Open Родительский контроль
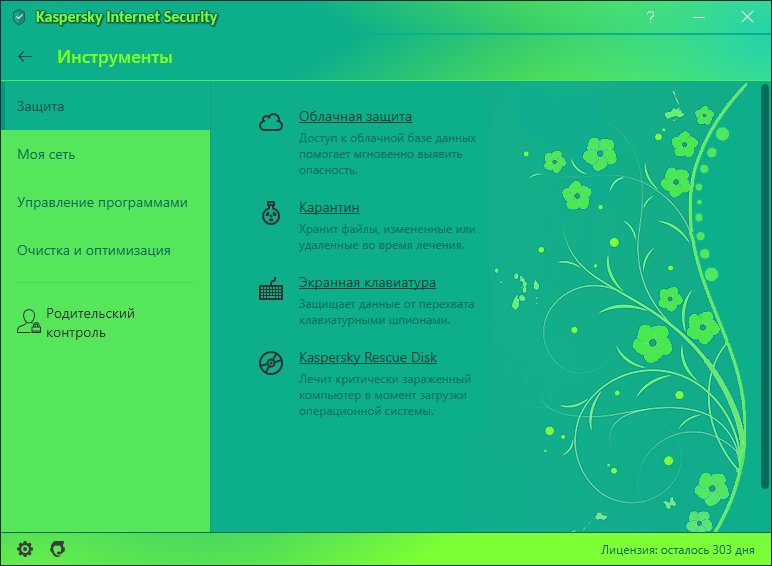Viewport: 772px width, 566px height. (x=90, y=323)
